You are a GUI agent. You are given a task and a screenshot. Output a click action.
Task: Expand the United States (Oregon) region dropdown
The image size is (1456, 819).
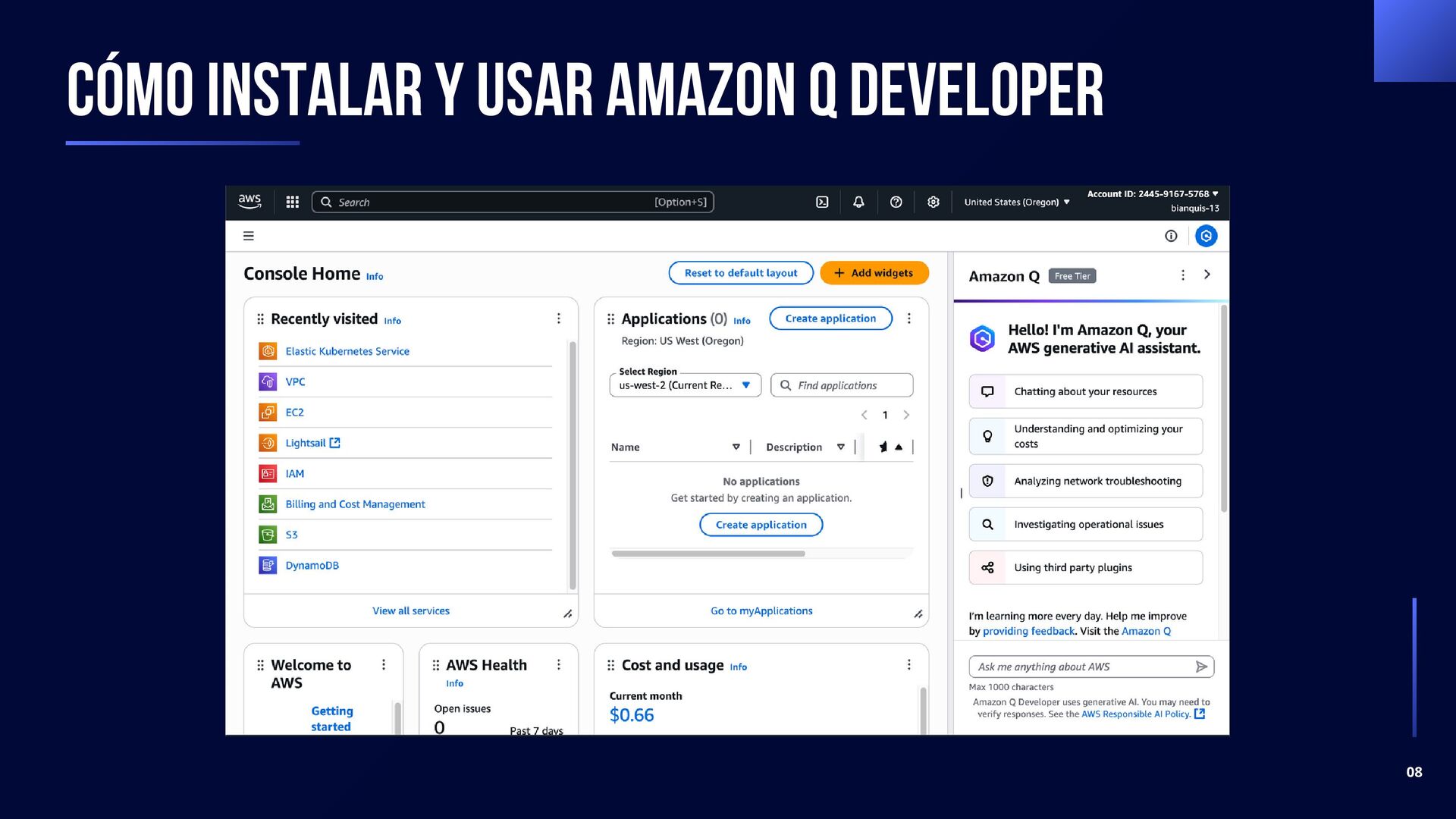(x=1016, y=202)
